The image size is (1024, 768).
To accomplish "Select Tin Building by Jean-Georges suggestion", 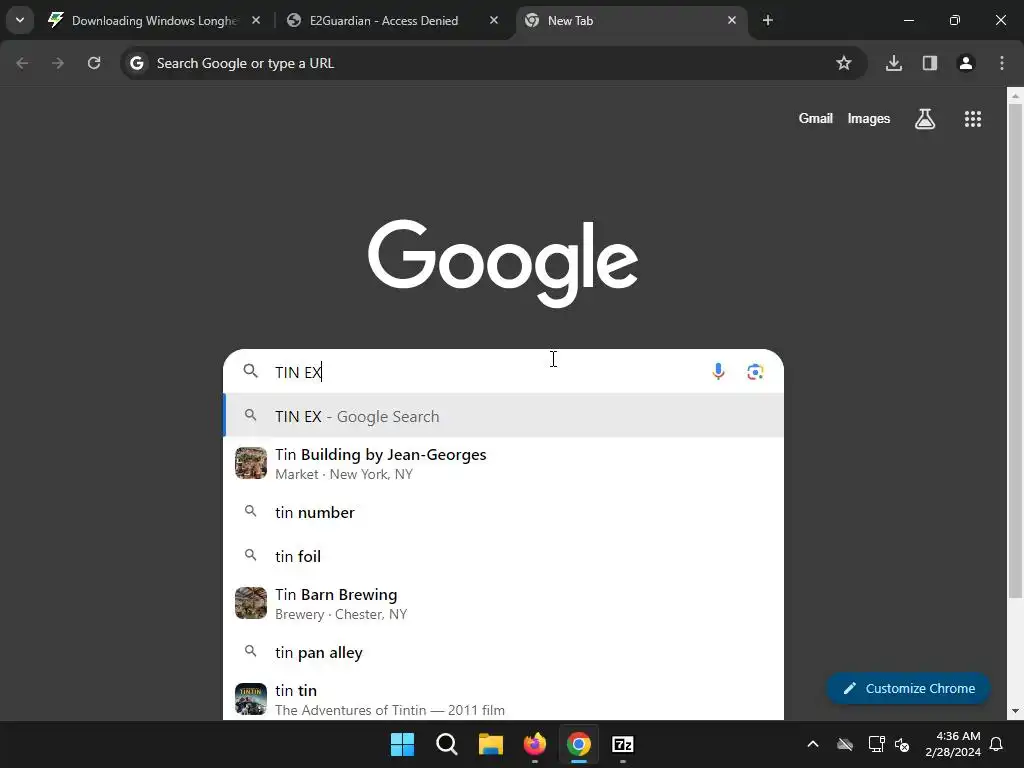I will pos(504,463).
